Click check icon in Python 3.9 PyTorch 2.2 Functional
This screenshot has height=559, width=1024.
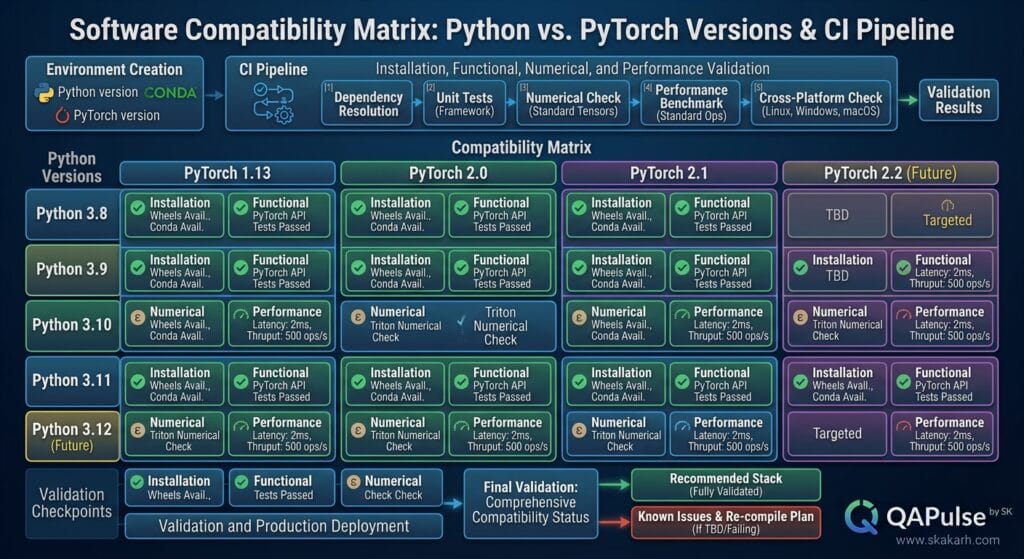click(904, 268)
